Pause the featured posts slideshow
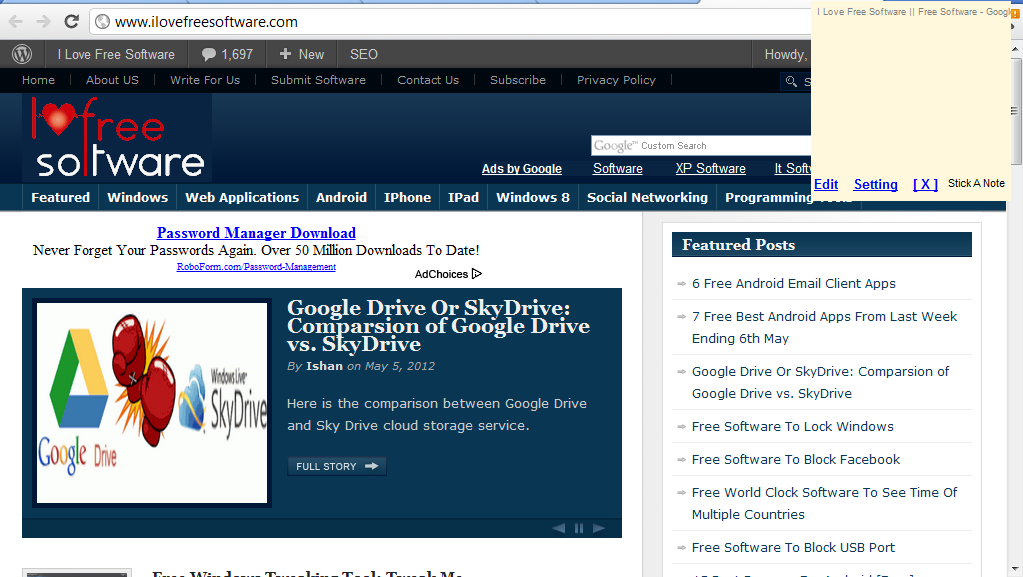The height and width of the screenshot is (577, 1023). coord(578,528)
